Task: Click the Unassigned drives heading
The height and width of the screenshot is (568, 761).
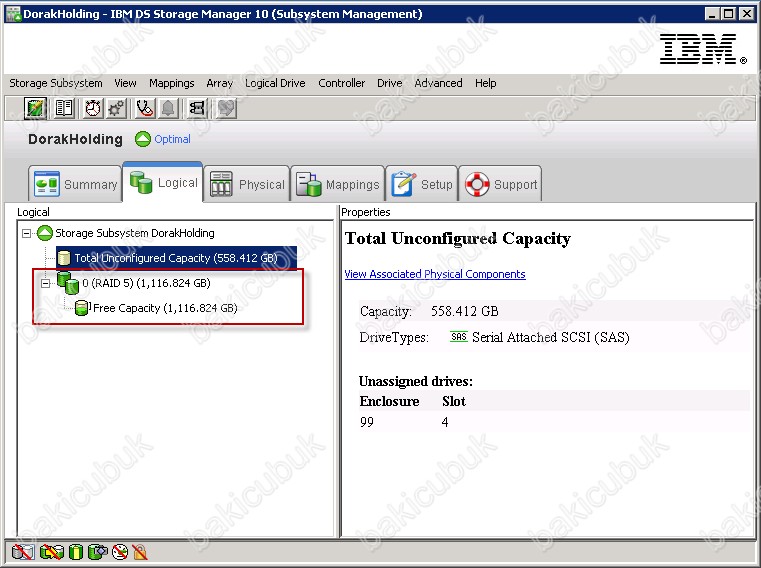Action: pos(415,381)
